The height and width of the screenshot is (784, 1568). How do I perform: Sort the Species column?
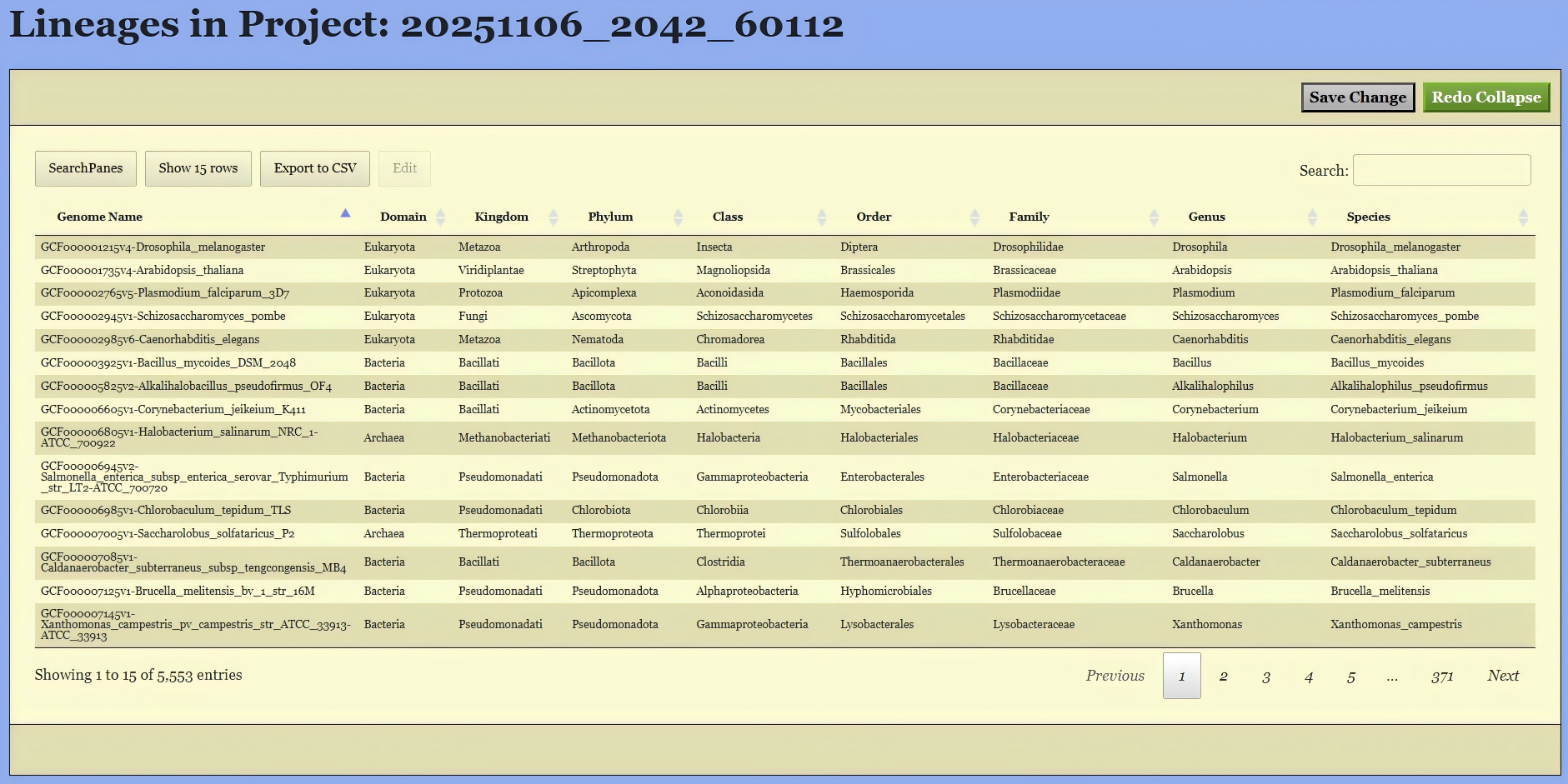pos(1368,217)
